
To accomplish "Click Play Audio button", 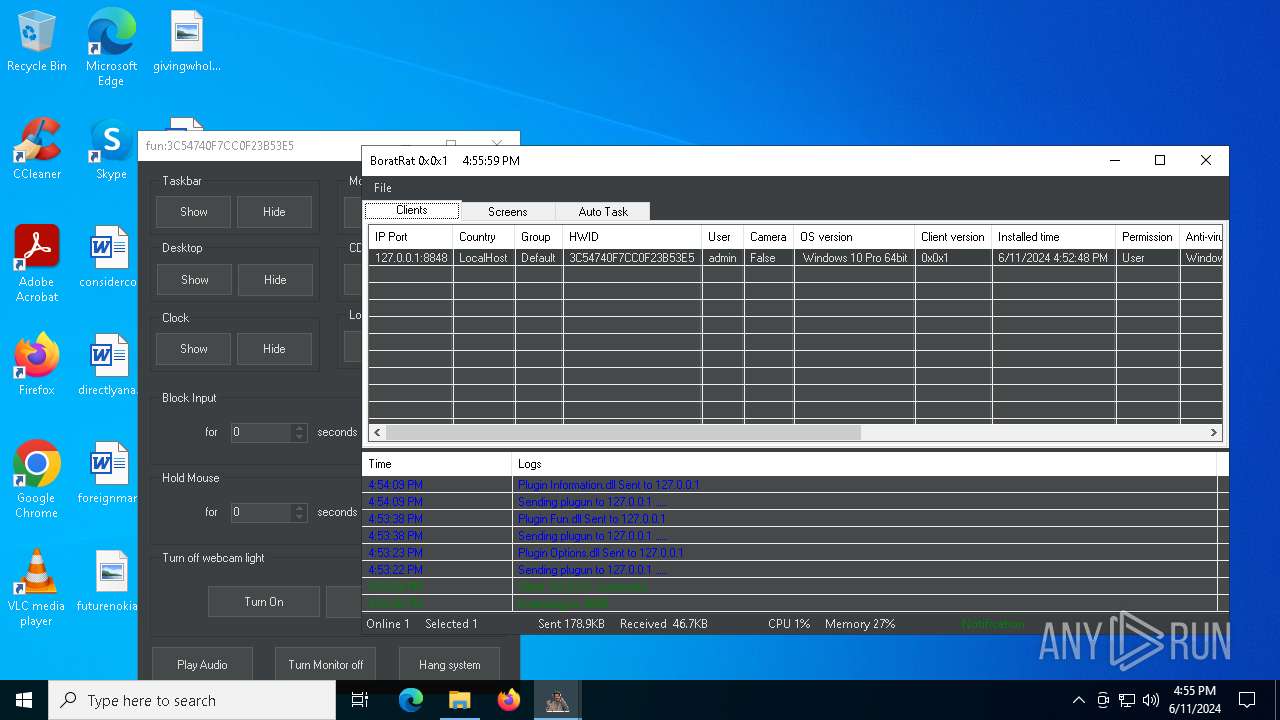I will pyautogui.click(x=202, y=665).
